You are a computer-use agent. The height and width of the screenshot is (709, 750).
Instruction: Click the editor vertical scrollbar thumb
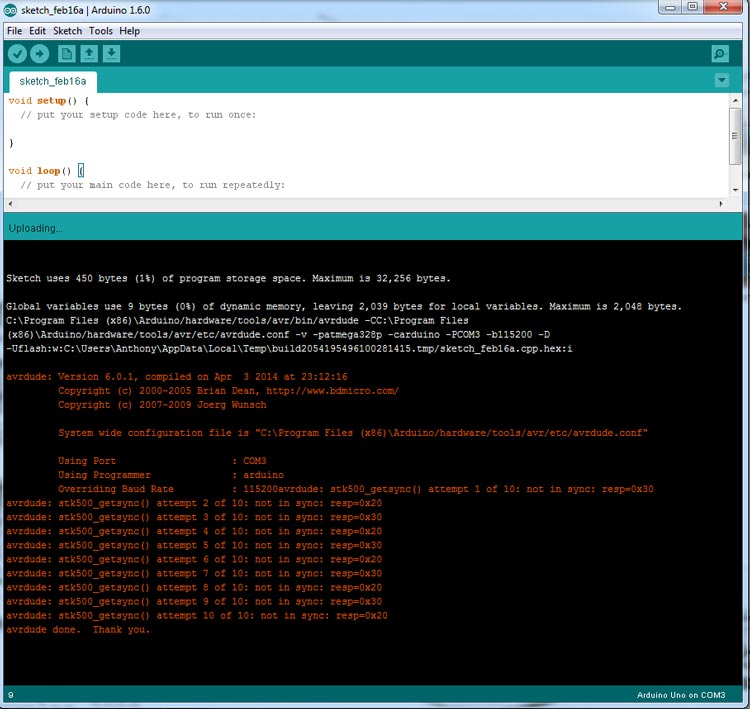pos(735,136)
